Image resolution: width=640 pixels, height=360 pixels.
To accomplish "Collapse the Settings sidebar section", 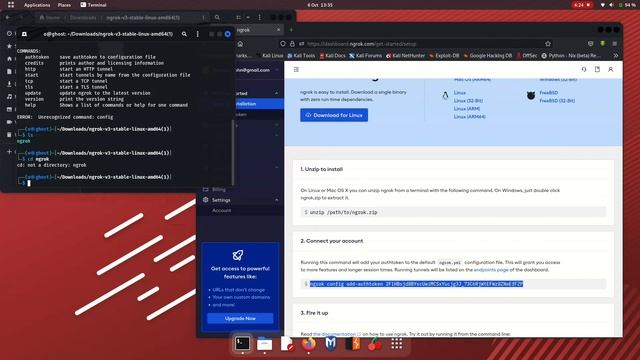I will (277, 200).
